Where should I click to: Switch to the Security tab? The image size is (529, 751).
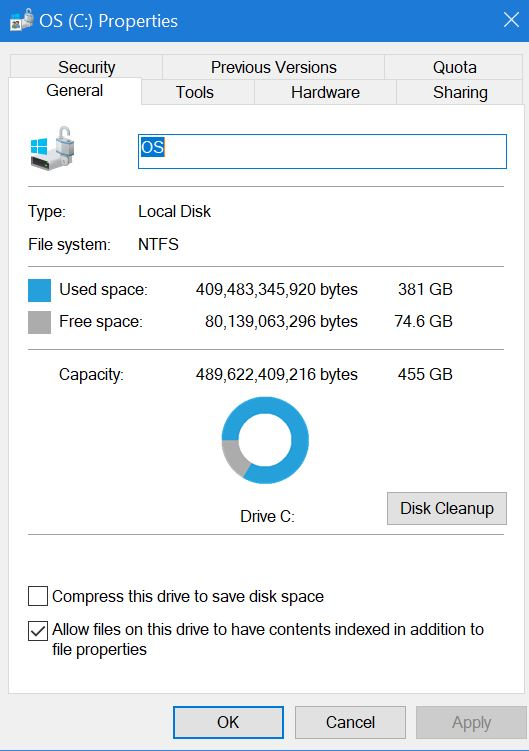coord(86,67)
